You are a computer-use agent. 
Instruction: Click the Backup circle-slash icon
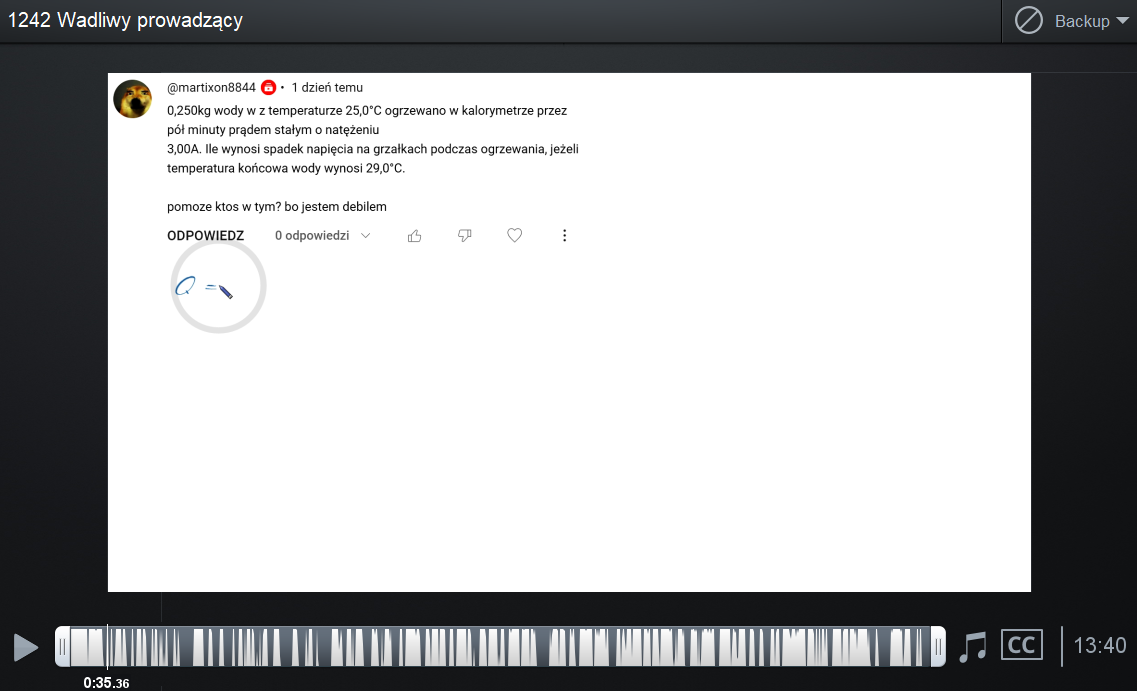coord(1028,21)
